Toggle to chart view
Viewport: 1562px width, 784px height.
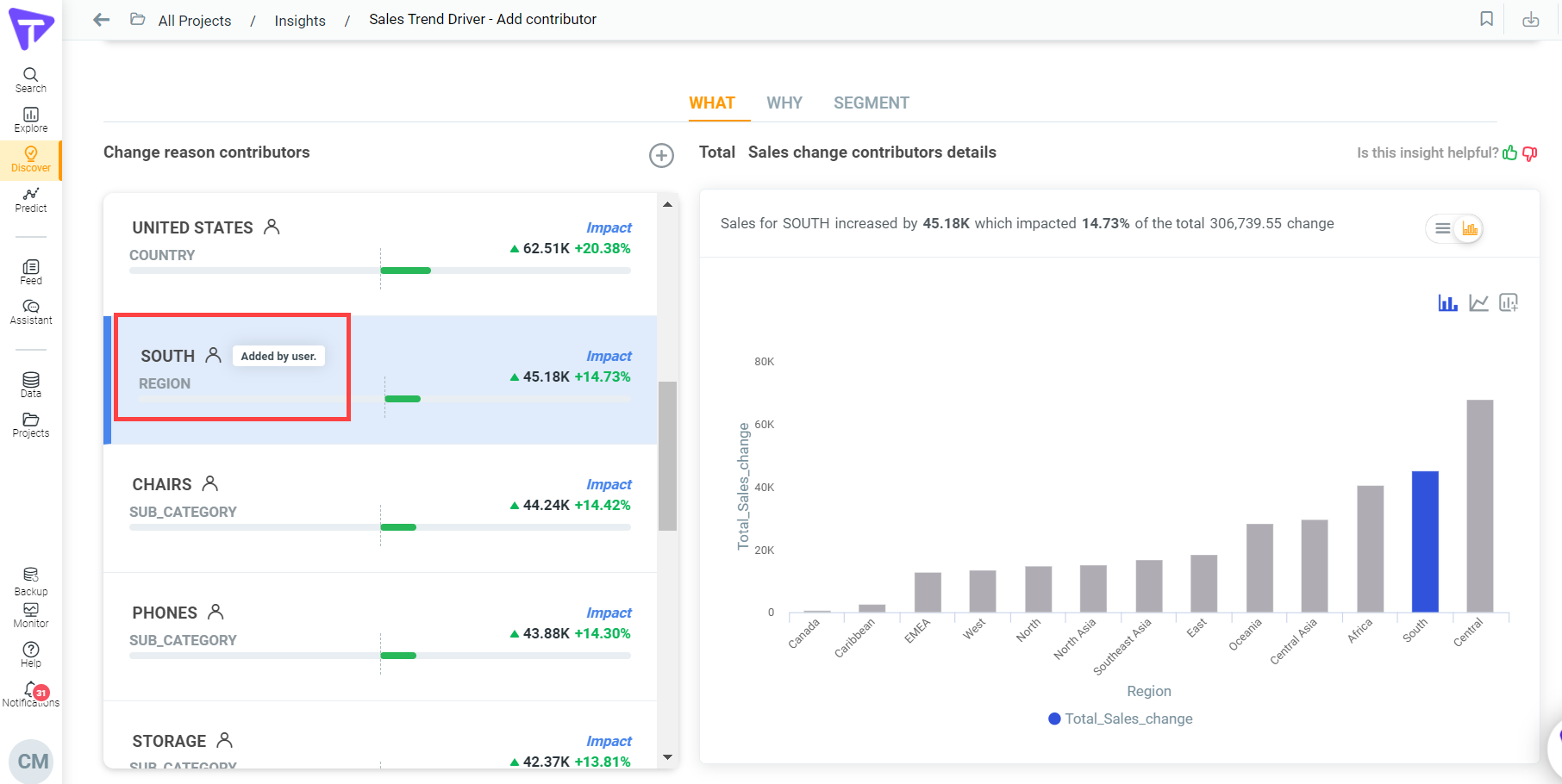click(1469, 228)
